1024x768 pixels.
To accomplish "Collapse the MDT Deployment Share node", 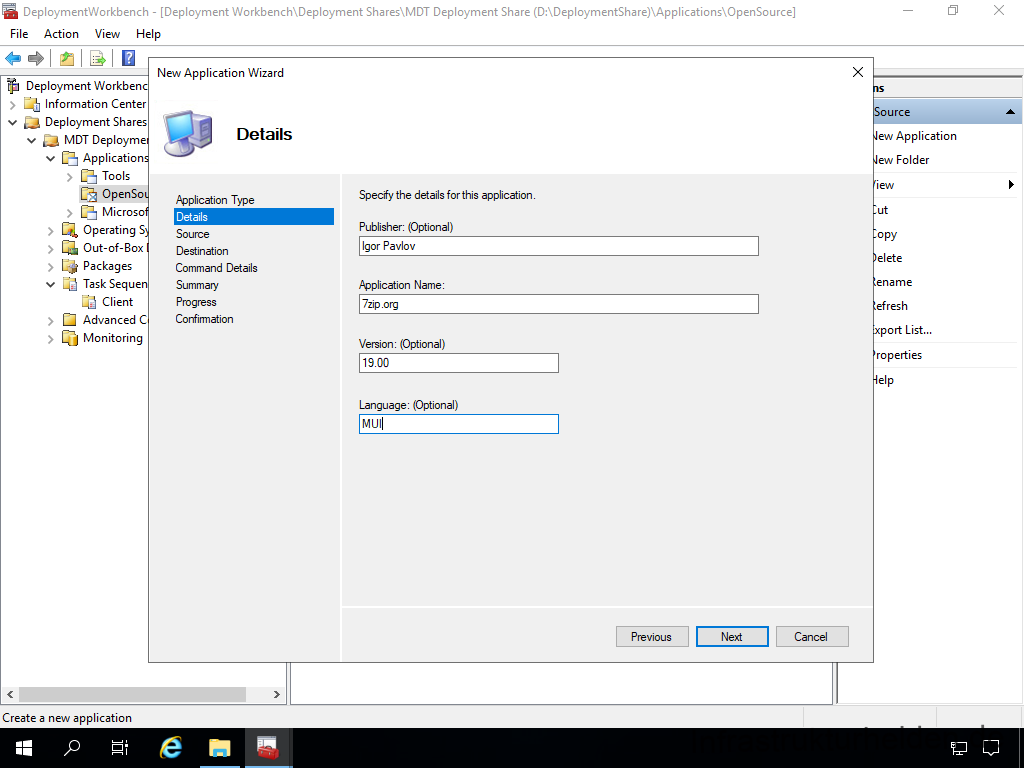I will [31, 140].
